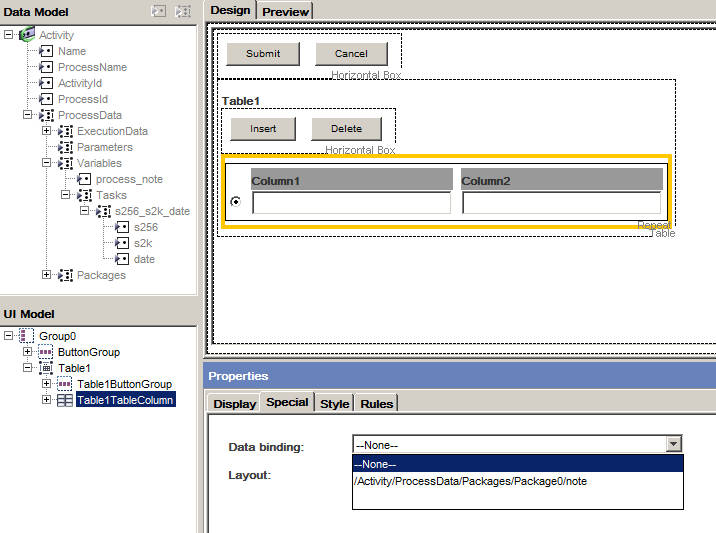Click the Group0 icon in UI Model
The width and height of the screenshot is (716, 533).
click(x=26, y=336)
